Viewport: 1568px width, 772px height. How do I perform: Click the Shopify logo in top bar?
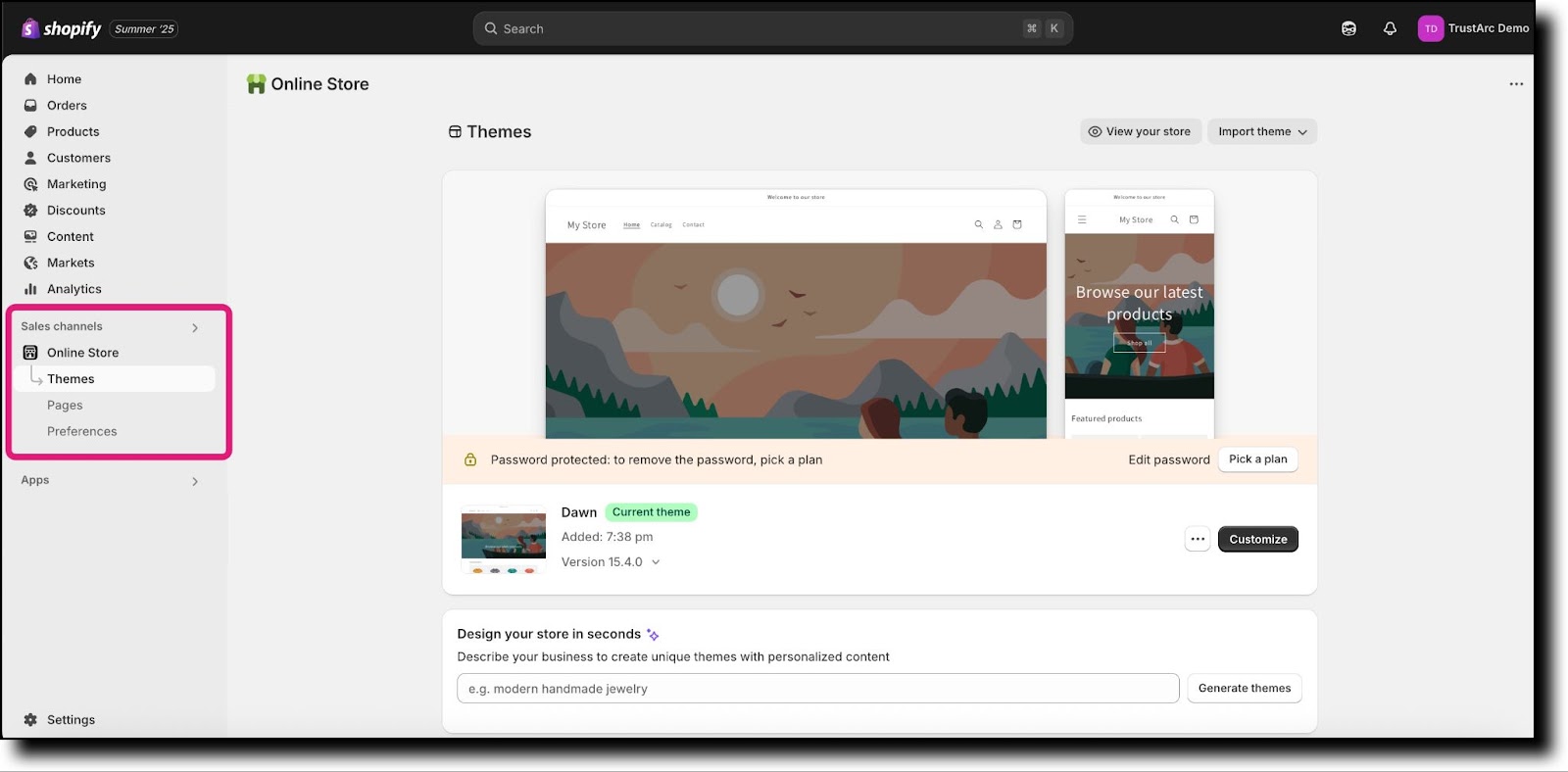[x=61, y=28]
